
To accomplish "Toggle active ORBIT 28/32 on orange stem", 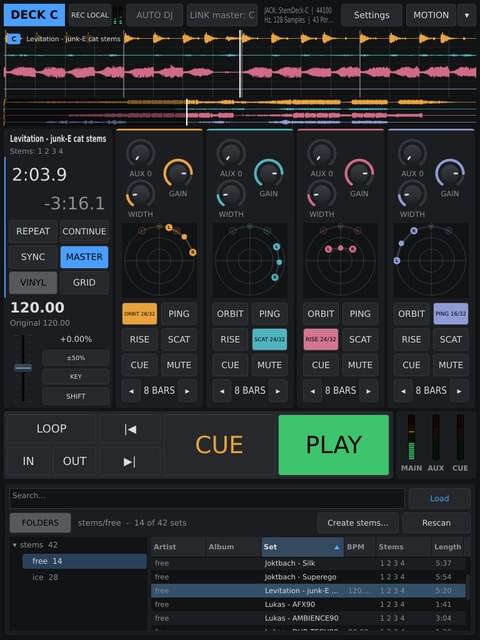I will pyautogui.click(x=140, y=314).
